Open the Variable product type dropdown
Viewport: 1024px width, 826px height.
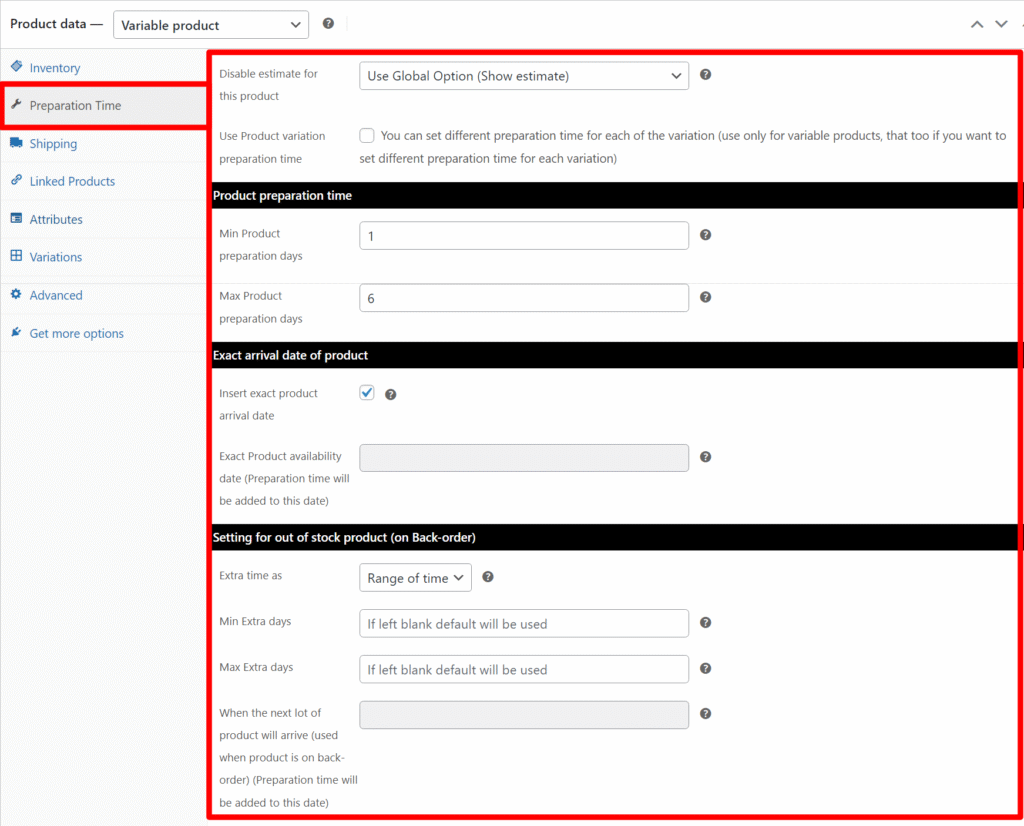(210, 25)
